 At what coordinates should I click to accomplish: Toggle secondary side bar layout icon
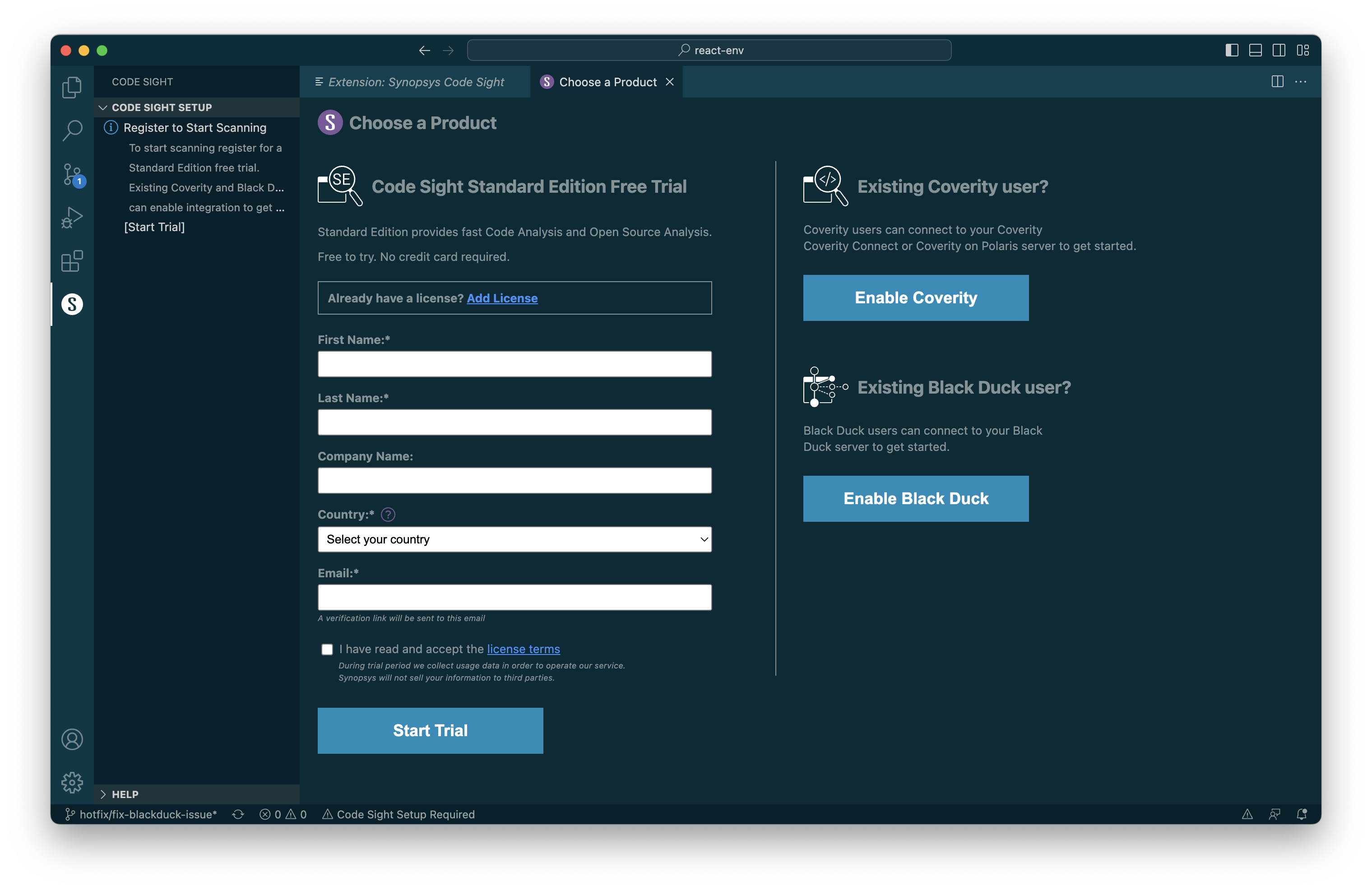coord(1279,50)
